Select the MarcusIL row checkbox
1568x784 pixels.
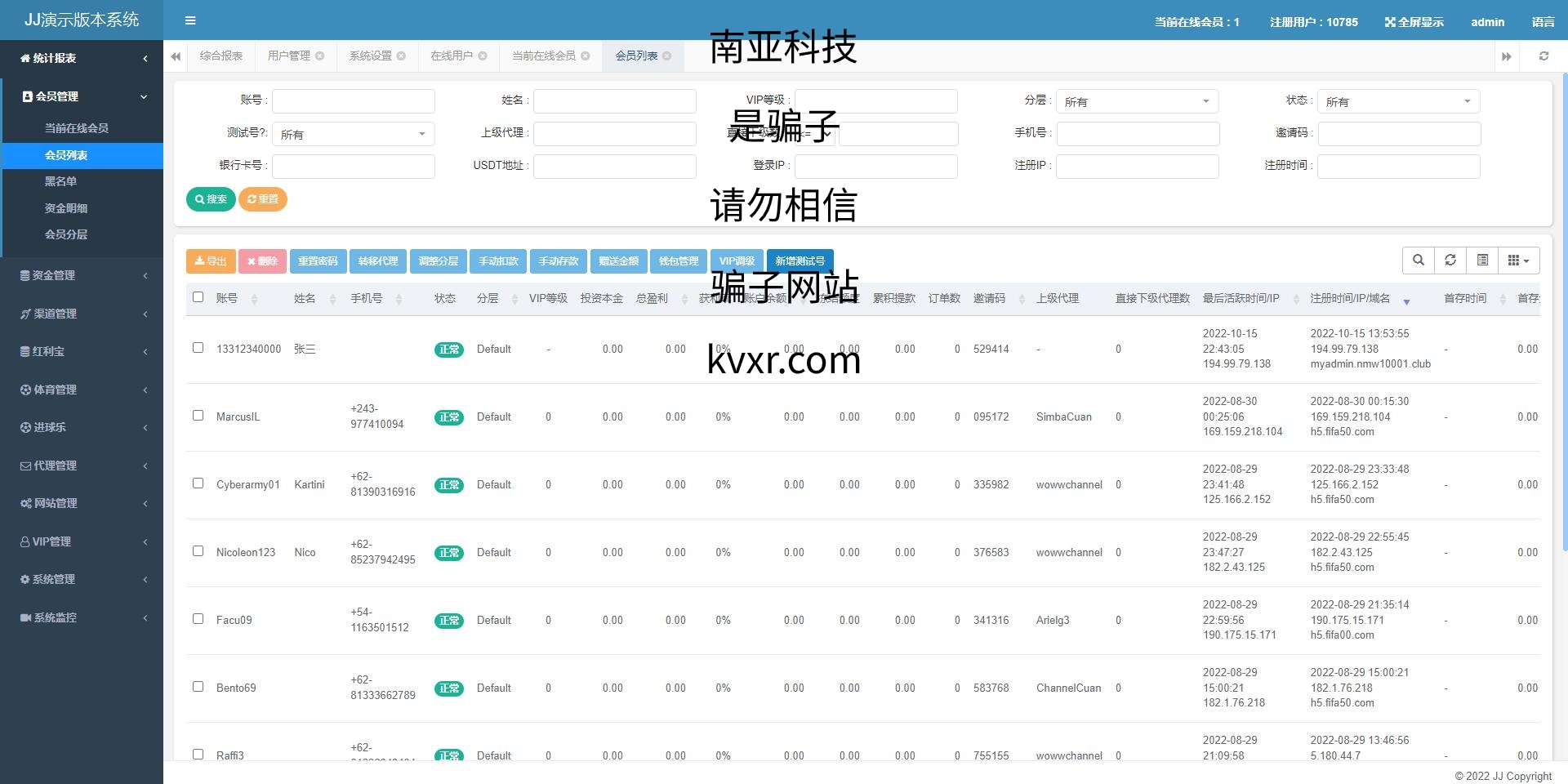tap(198, 416)
